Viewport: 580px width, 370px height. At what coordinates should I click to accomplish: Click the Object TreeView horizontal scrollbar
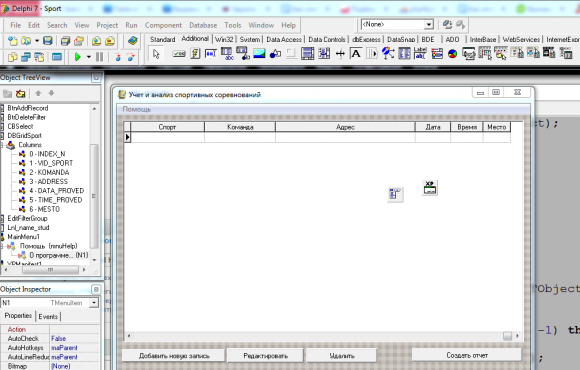[44, 270]
